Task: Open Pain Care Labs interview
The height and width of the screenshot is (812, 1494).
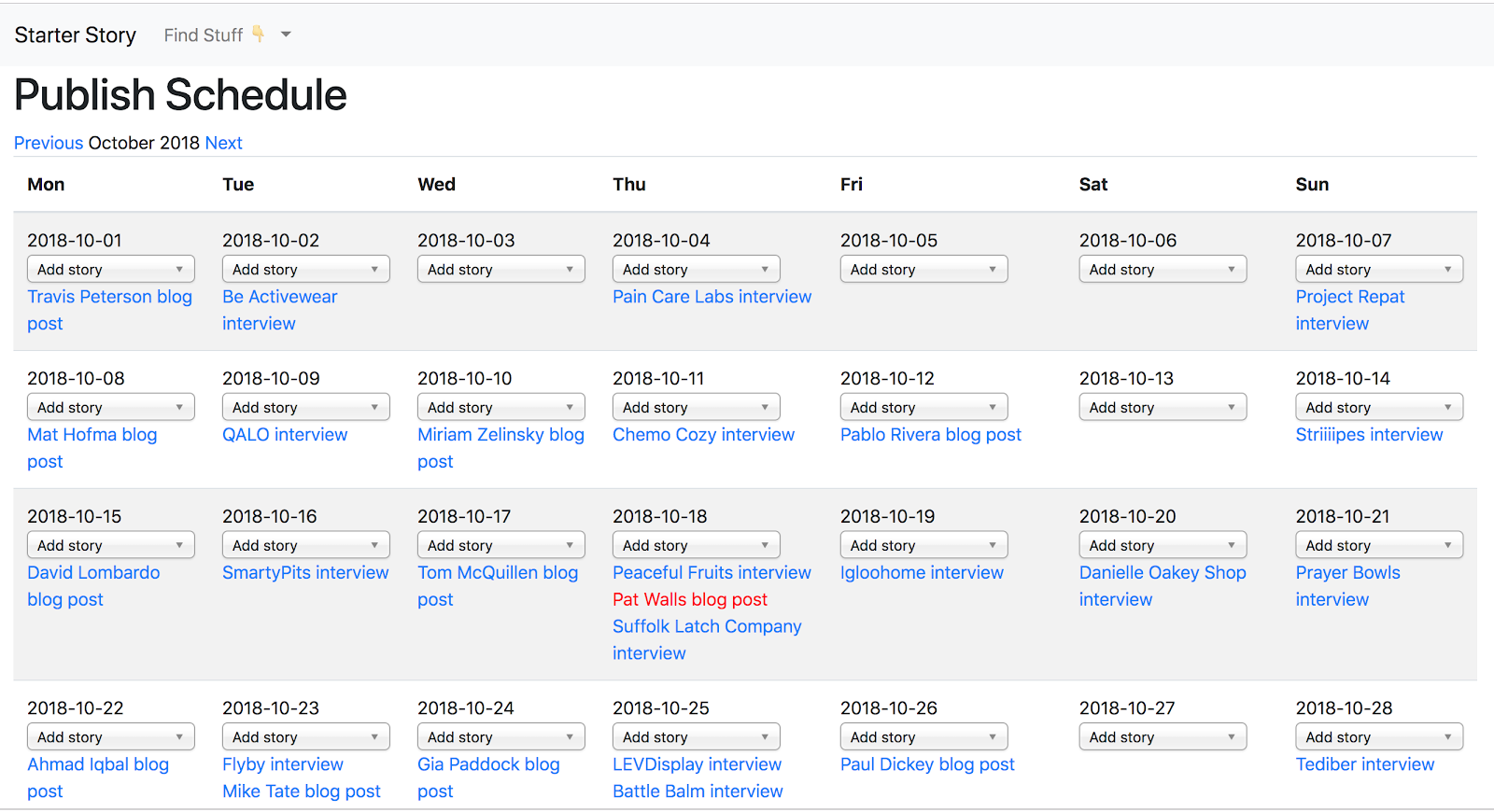Action: (x=712, y=297)
